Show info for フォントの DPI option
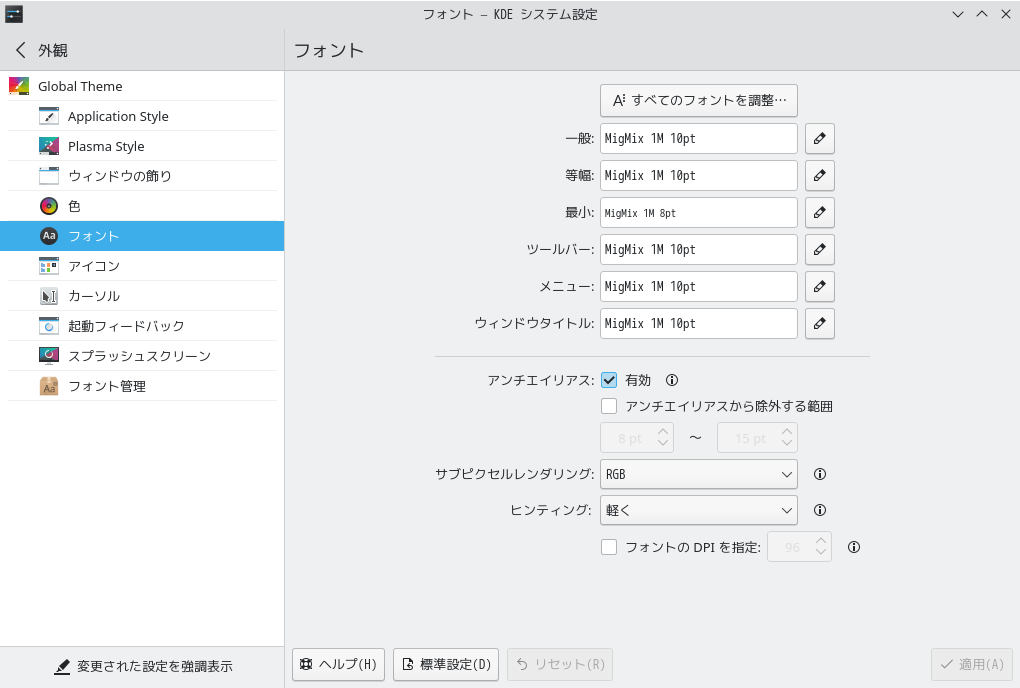 (x=854, y=548)
